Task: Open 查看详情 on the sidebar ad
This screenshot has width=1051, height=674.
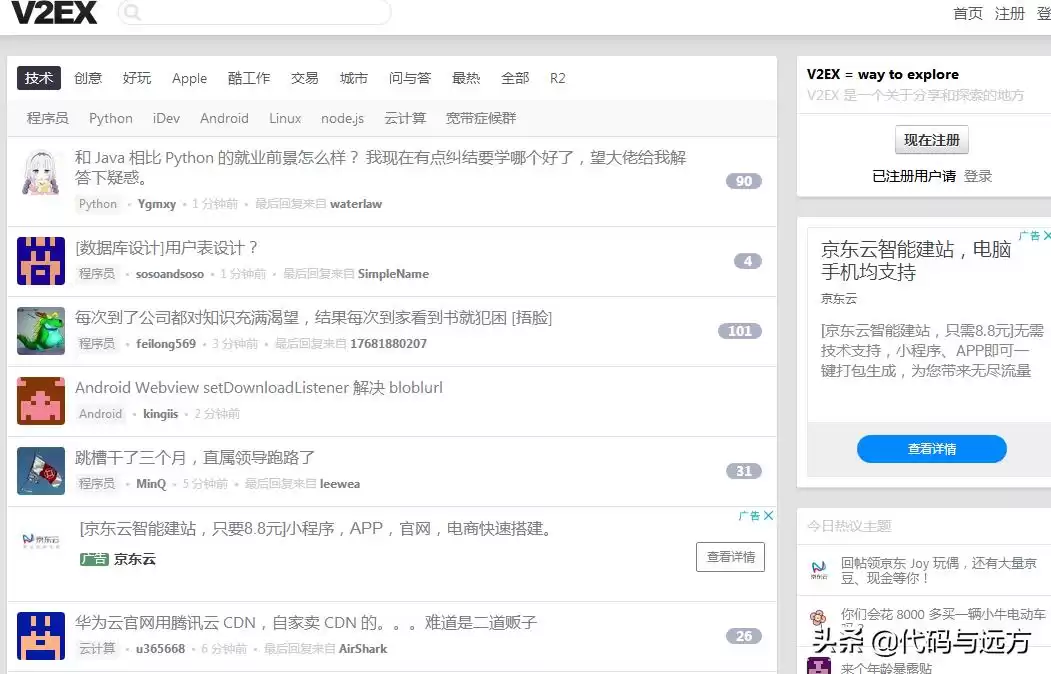Action: click(931, 449)
